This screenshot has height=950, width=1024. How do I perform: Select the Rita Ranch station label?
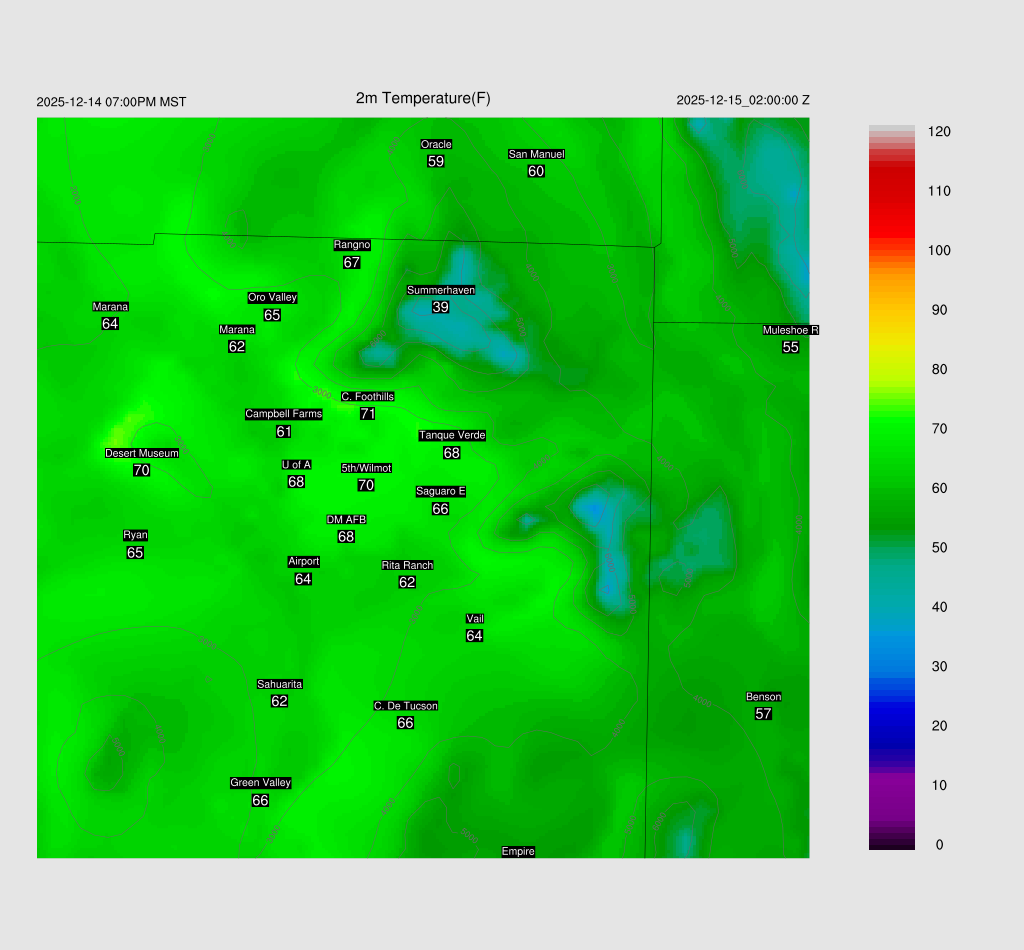(407, 565)
